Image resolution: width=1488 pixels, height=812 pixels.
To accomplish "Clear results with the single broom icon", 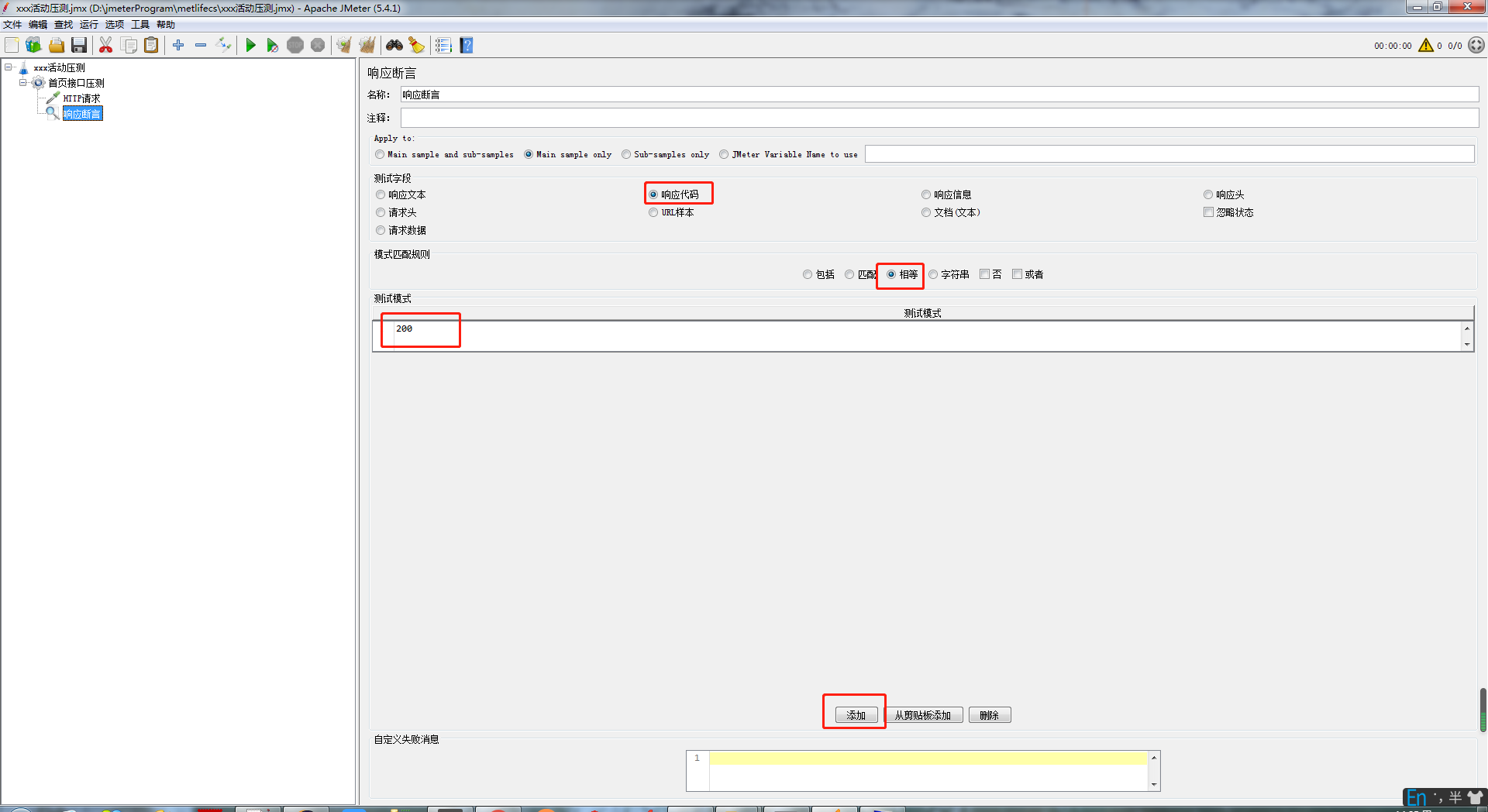I will (x=344, y=45).
